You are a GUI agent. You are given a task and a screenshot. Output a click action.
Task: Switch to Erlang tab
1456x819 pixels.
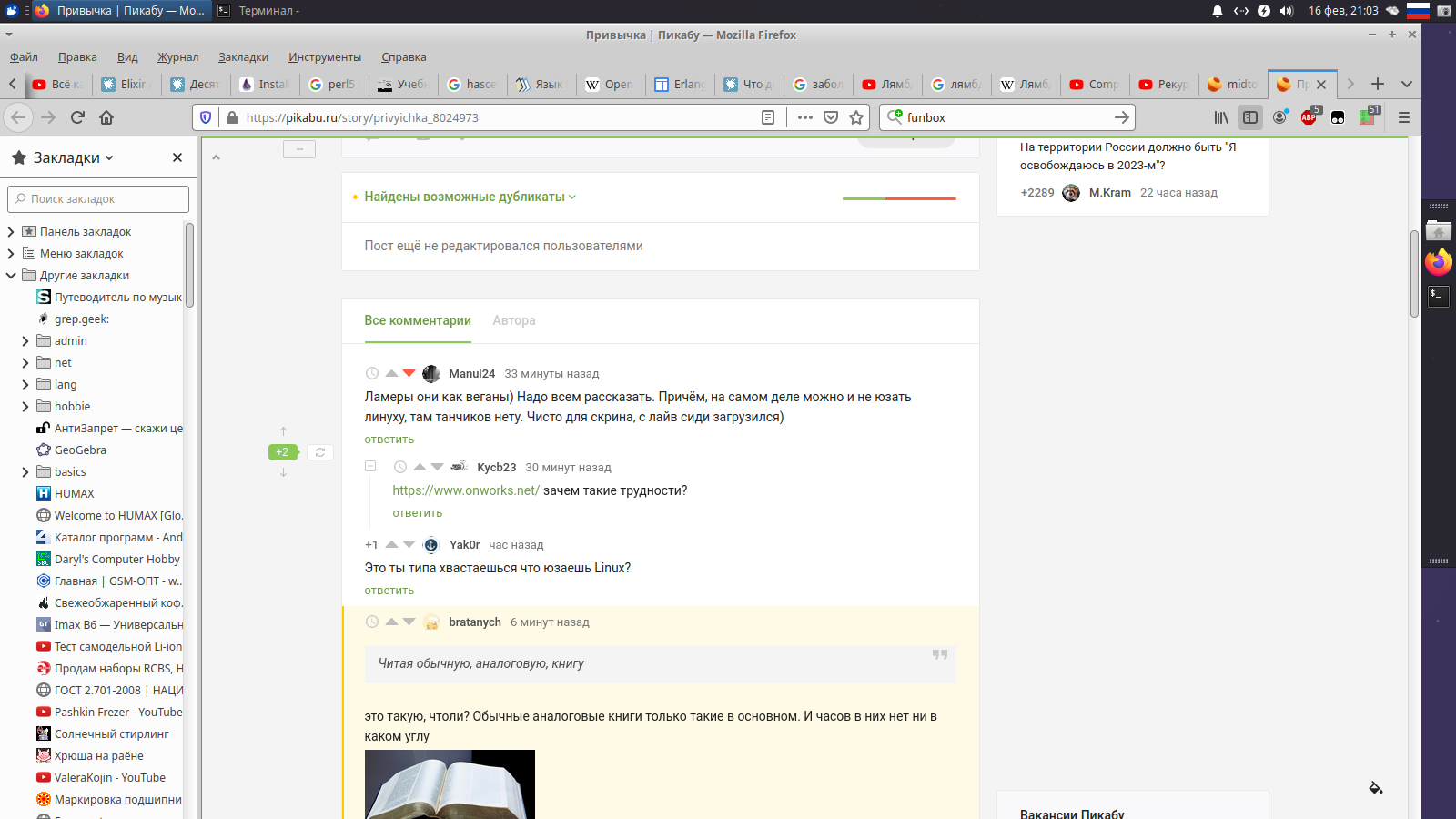click(x=682, y=84)
